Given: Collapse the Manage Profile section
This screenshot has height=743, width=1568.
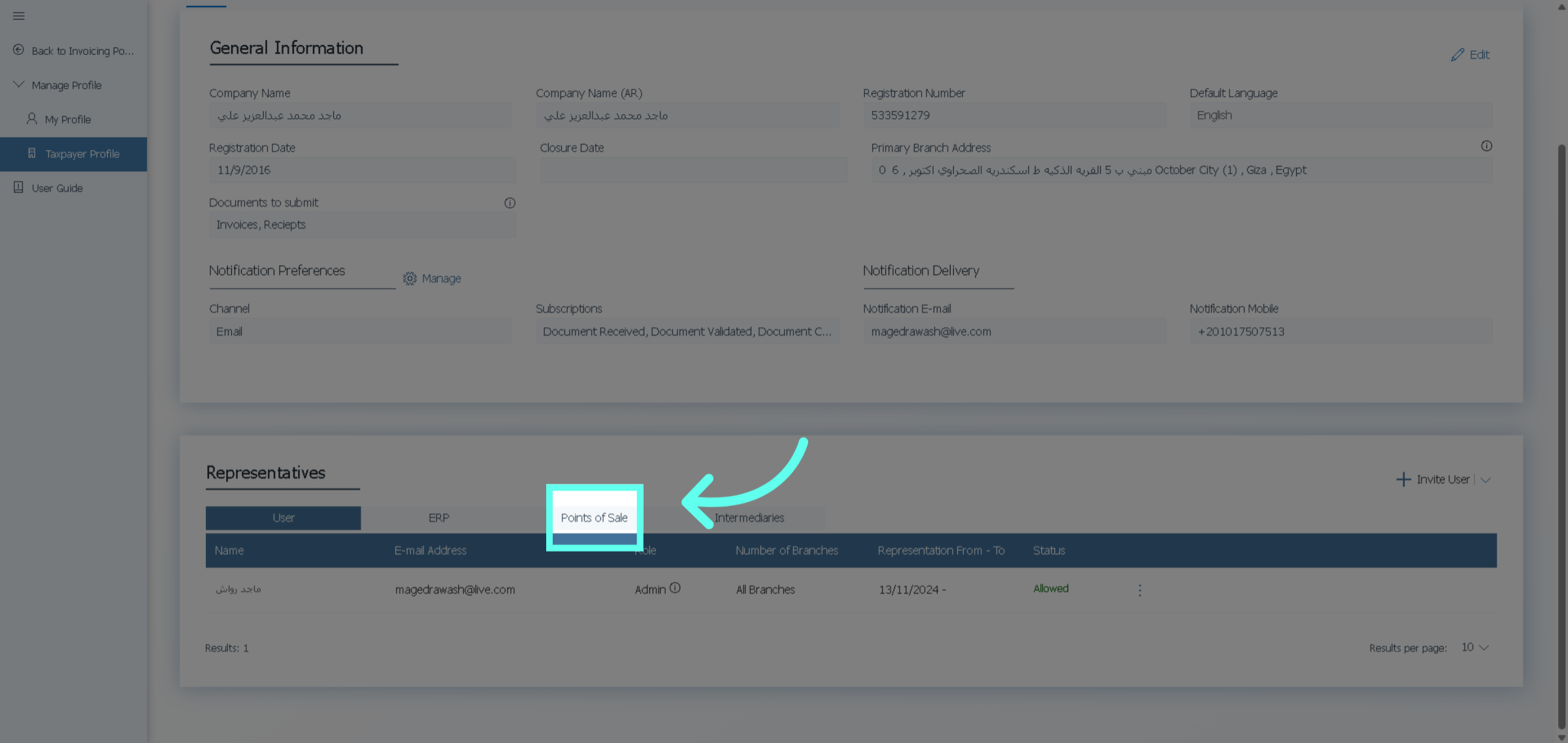Looking at the screenshot, I should click(18, 85).
